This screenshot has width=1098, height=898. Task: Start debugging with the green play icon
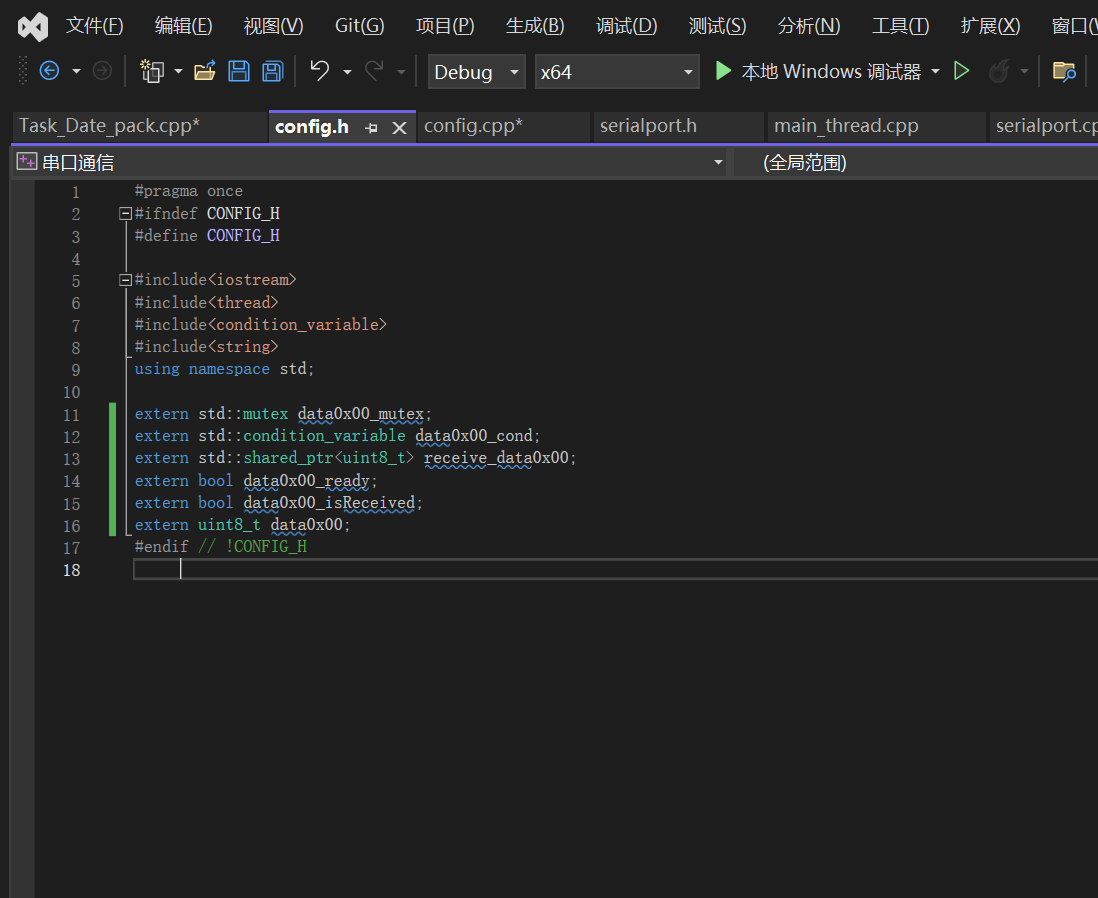pos(723,71)
